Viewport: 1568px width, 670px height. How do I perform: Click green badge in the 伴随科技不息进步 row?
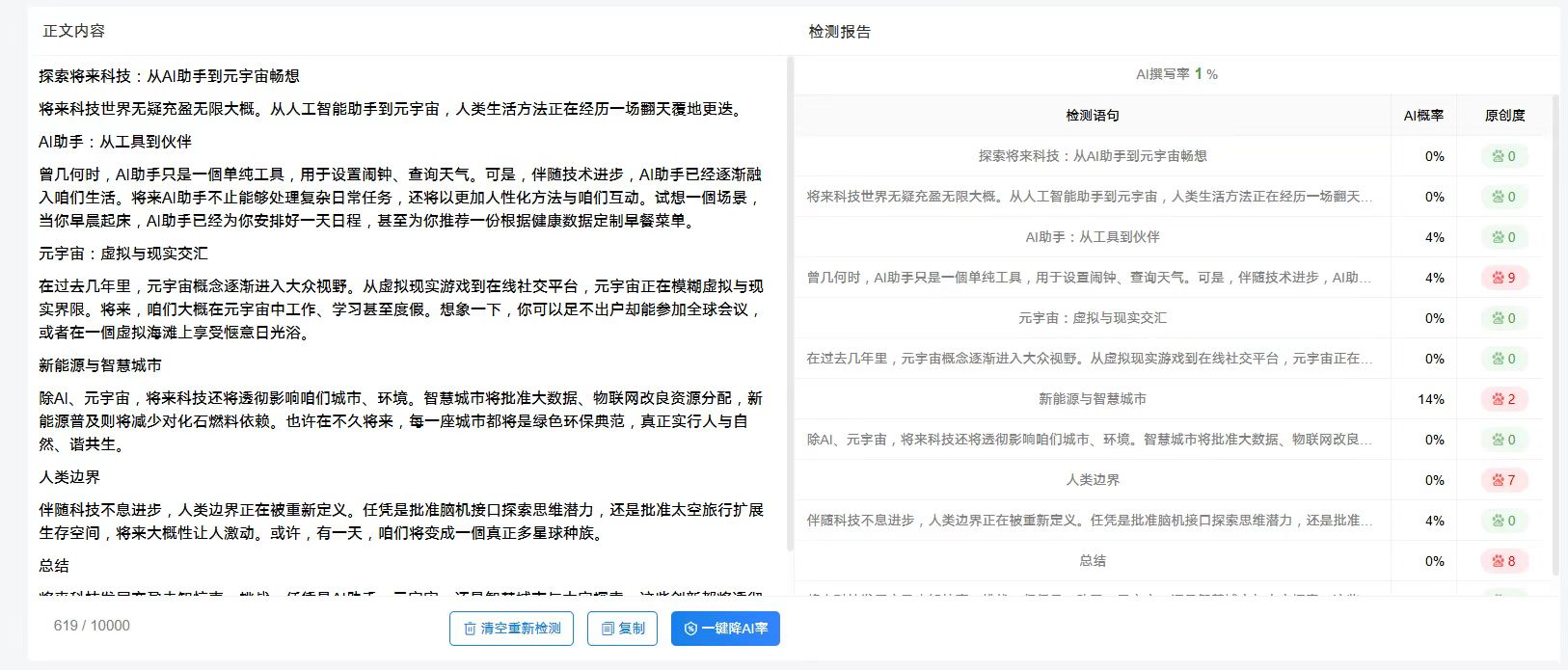coord(1503,521)
